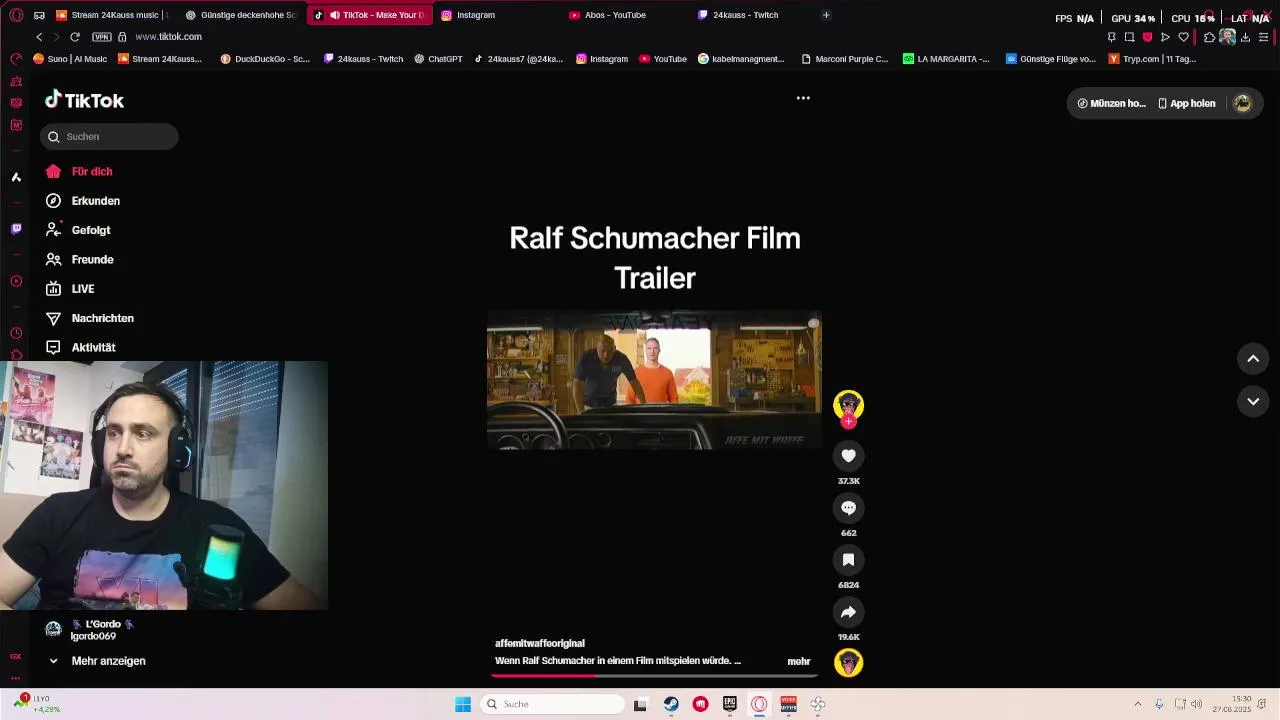Open the browser snapshot camera icon
Image resolution: width=1280 pixels, height=720 pixels.
point(1129,37)
